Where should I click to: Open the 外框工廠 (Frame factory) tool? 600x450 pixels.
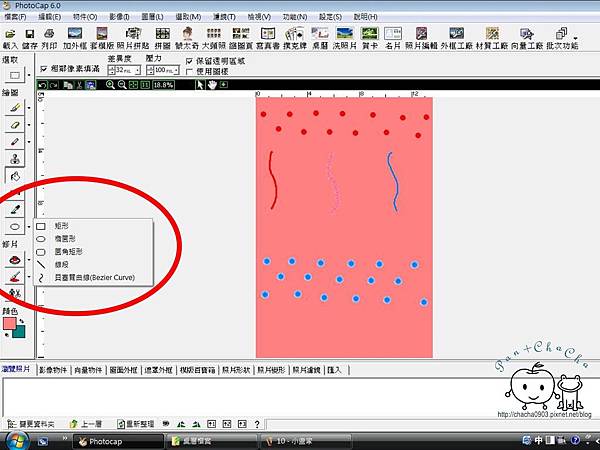pos(457,38)
